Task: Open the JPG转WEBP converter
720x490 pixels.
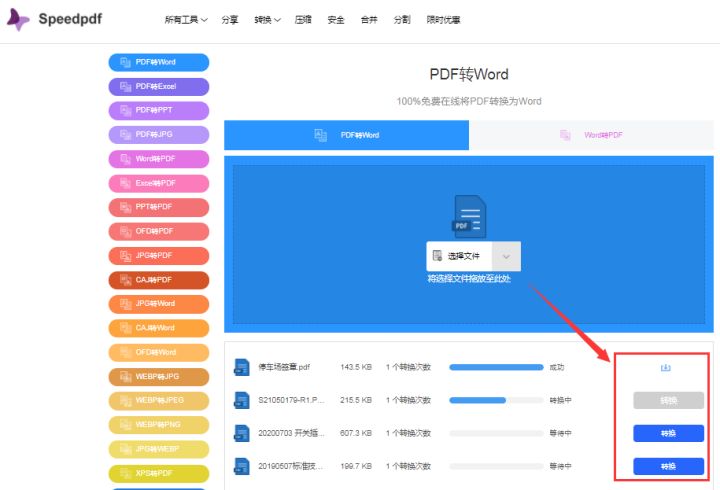Action: 159,449
